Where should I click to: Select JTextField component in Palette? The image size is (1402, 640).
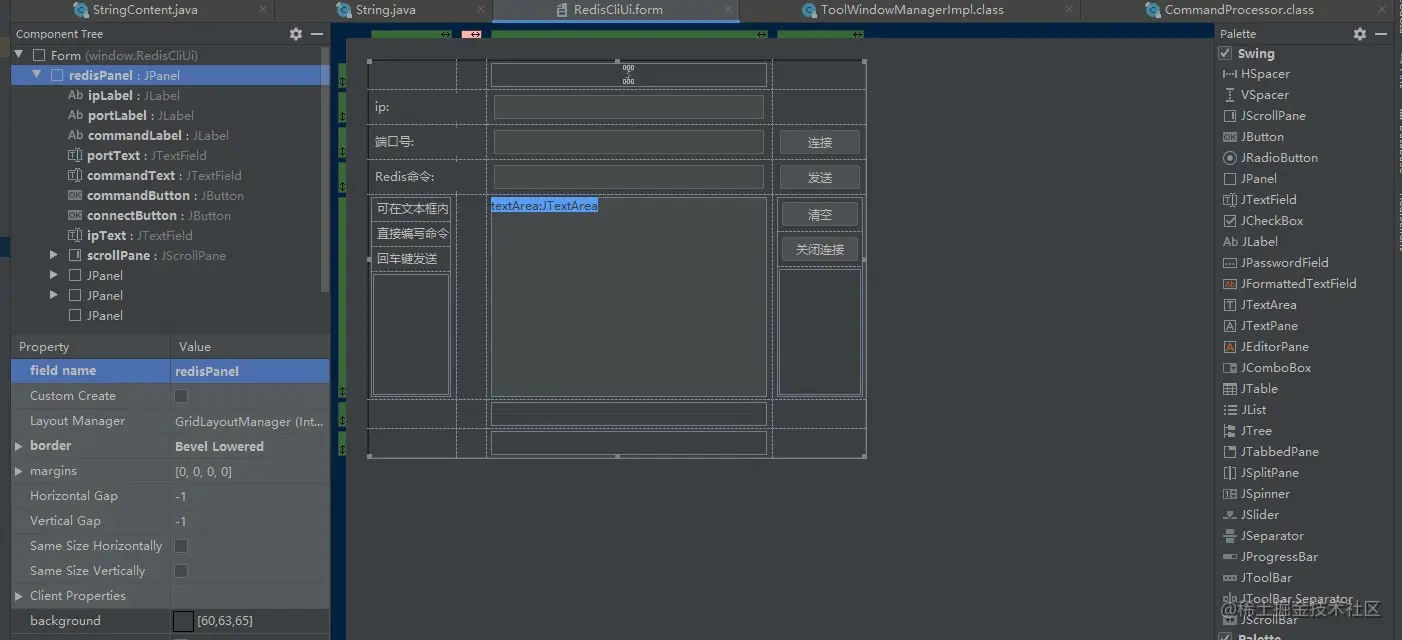coord(1260,200)
